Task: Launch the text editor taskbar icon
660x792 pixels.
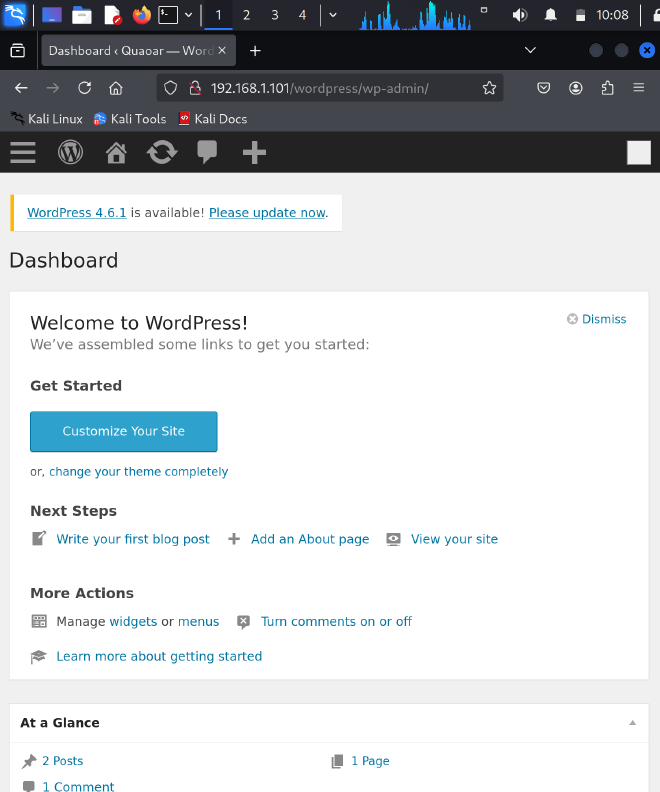Action: point(112,15)
